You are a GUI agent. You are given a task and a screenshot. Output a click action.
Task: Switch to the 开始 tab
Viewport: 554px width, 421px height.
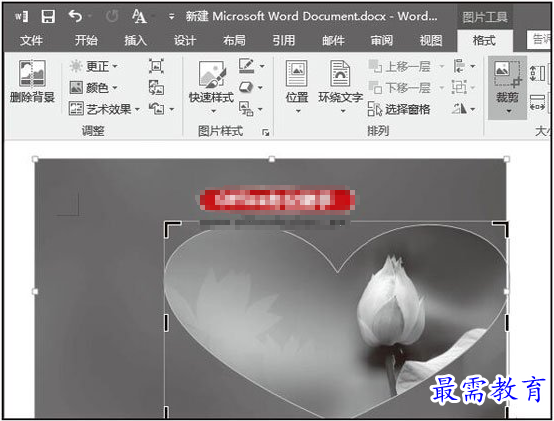(86, 41)
